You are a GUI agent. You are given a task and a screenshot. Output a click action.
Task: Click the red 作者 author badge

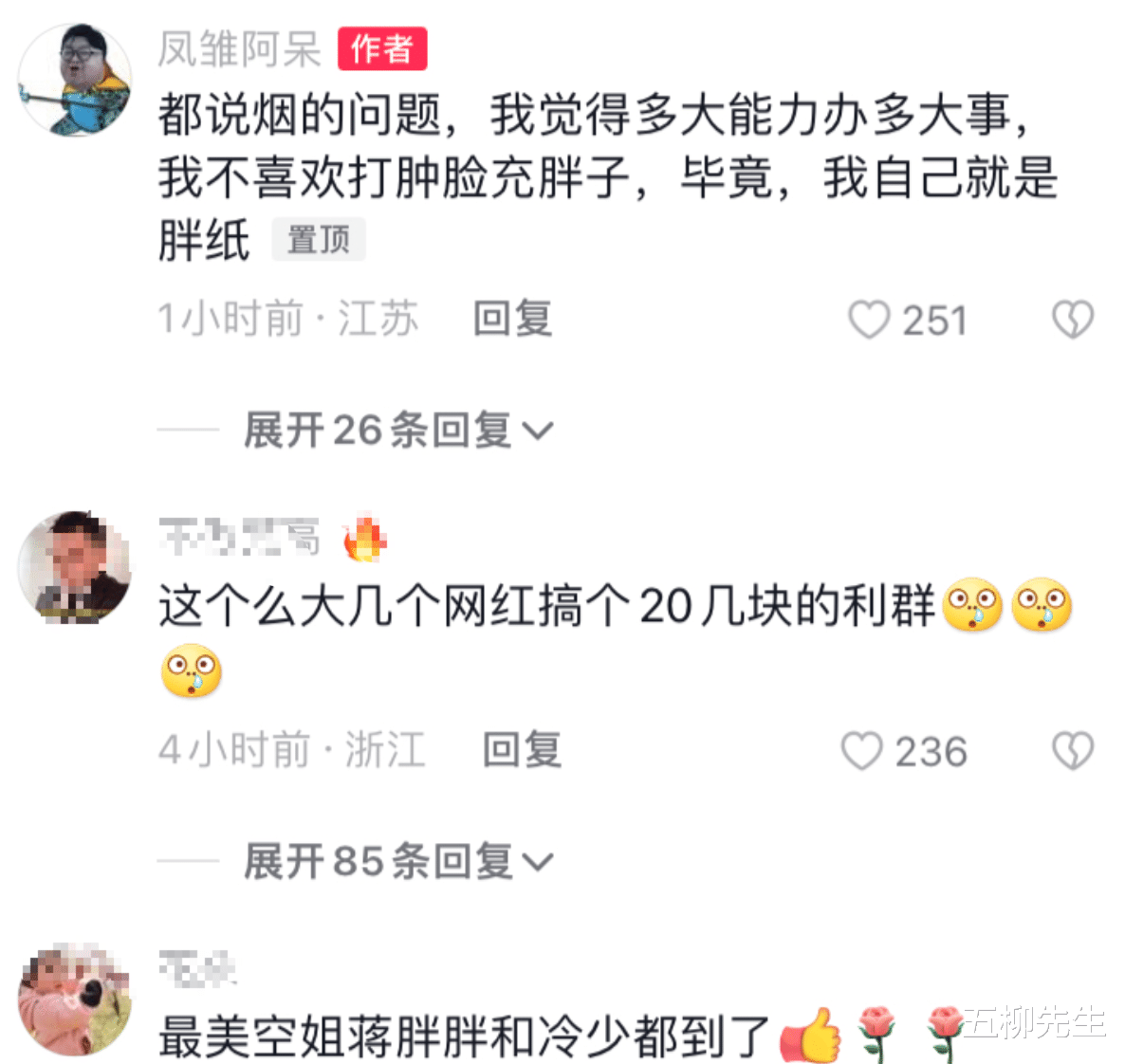[x=382, y=48]
